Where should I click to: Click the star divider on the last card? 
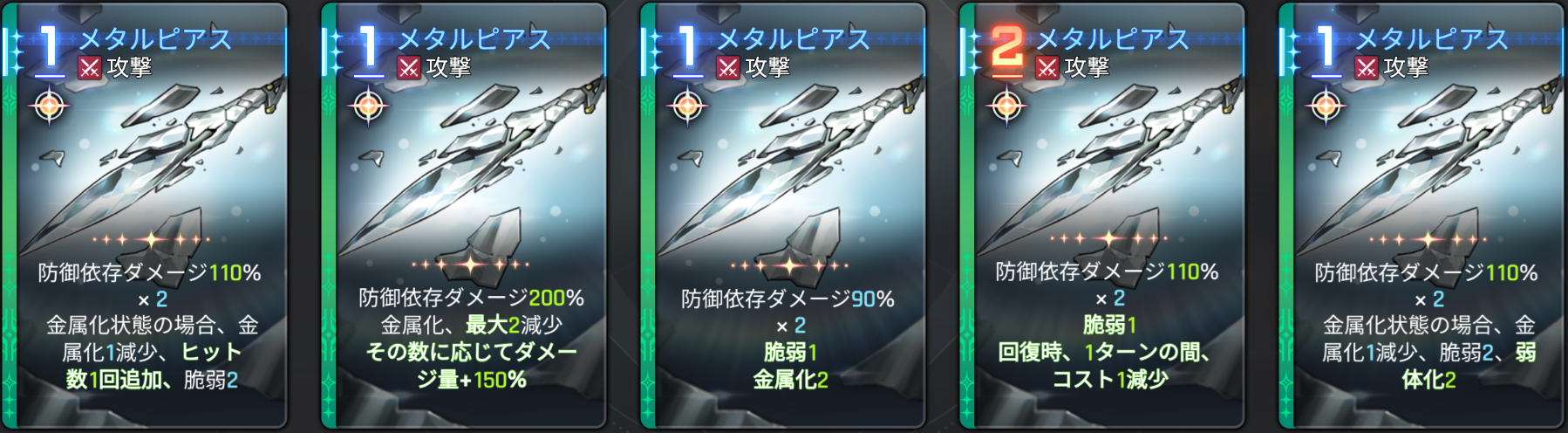[1428, 238]
